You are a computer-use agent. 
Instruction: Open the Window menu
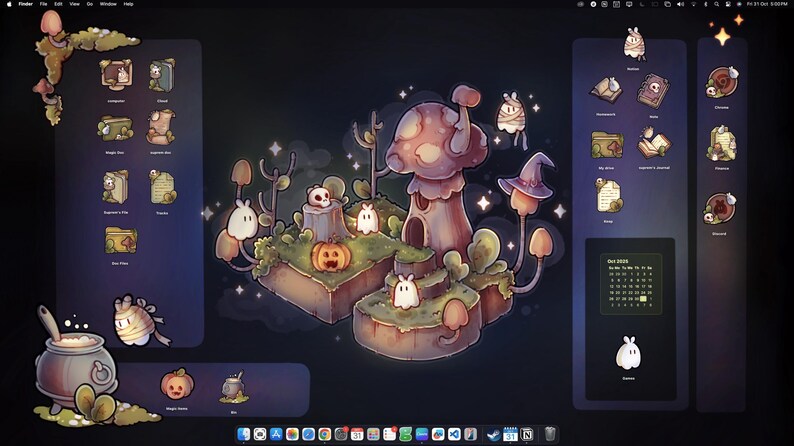(108, 4)
